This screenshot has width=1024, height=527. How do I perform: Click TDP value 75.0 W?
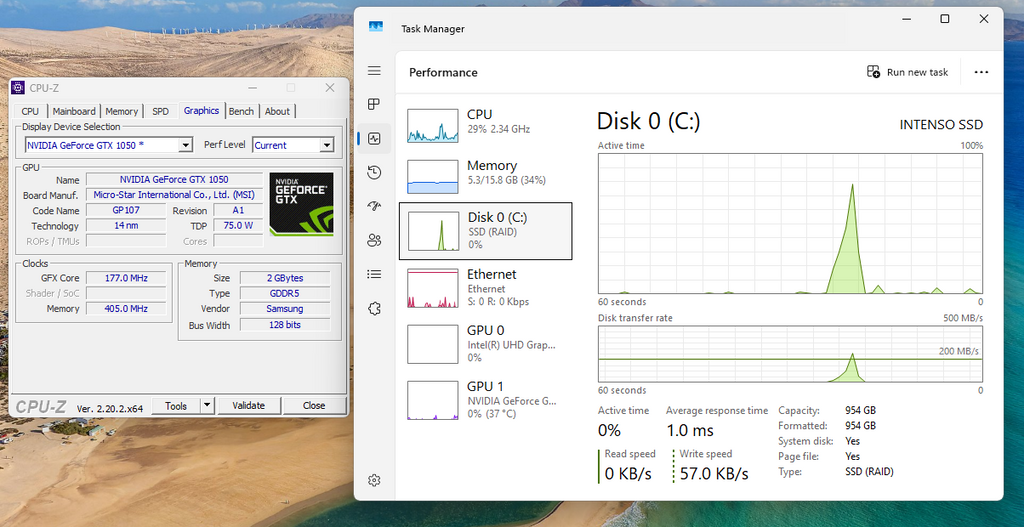[238, 226]
